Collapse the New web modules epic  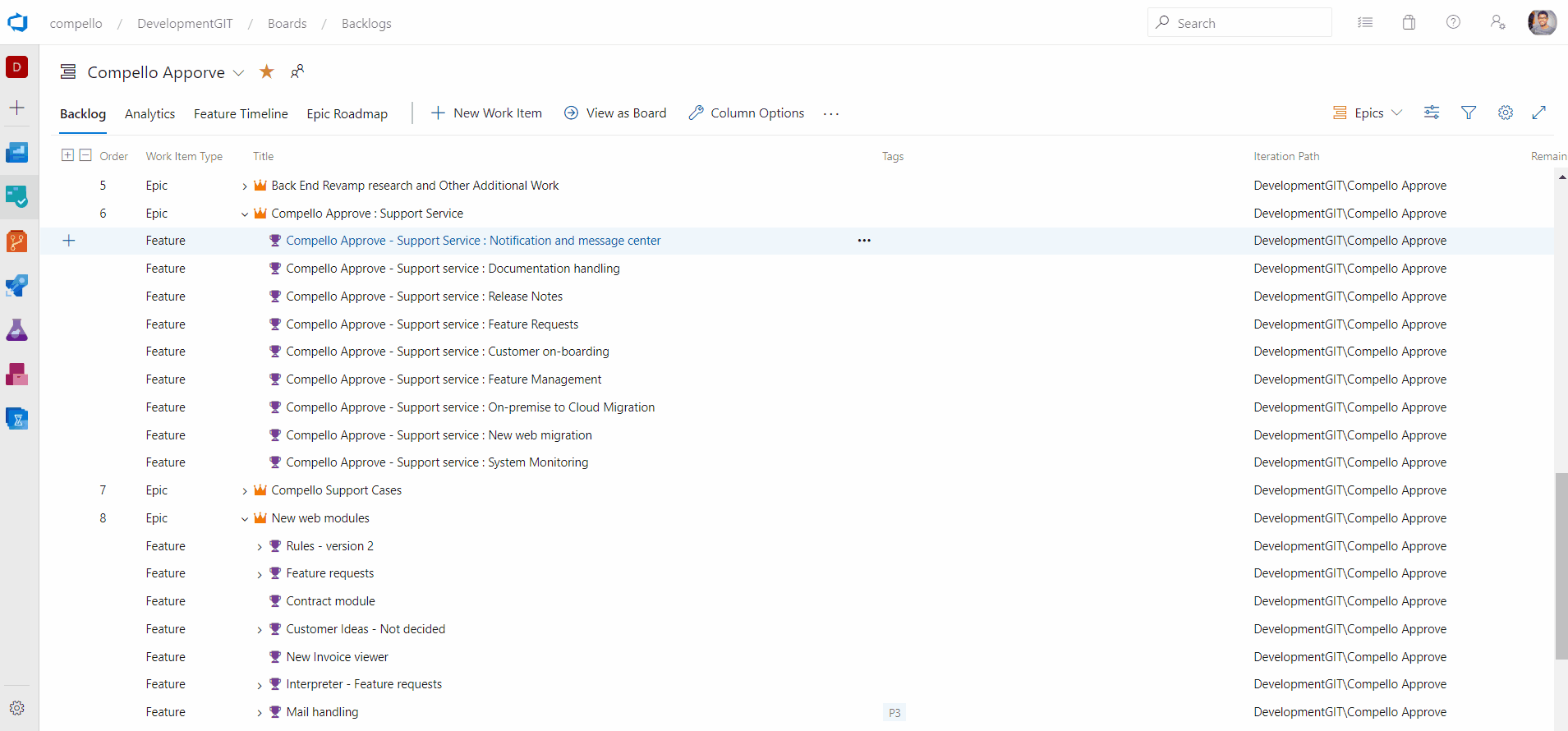tap(244, 519)
